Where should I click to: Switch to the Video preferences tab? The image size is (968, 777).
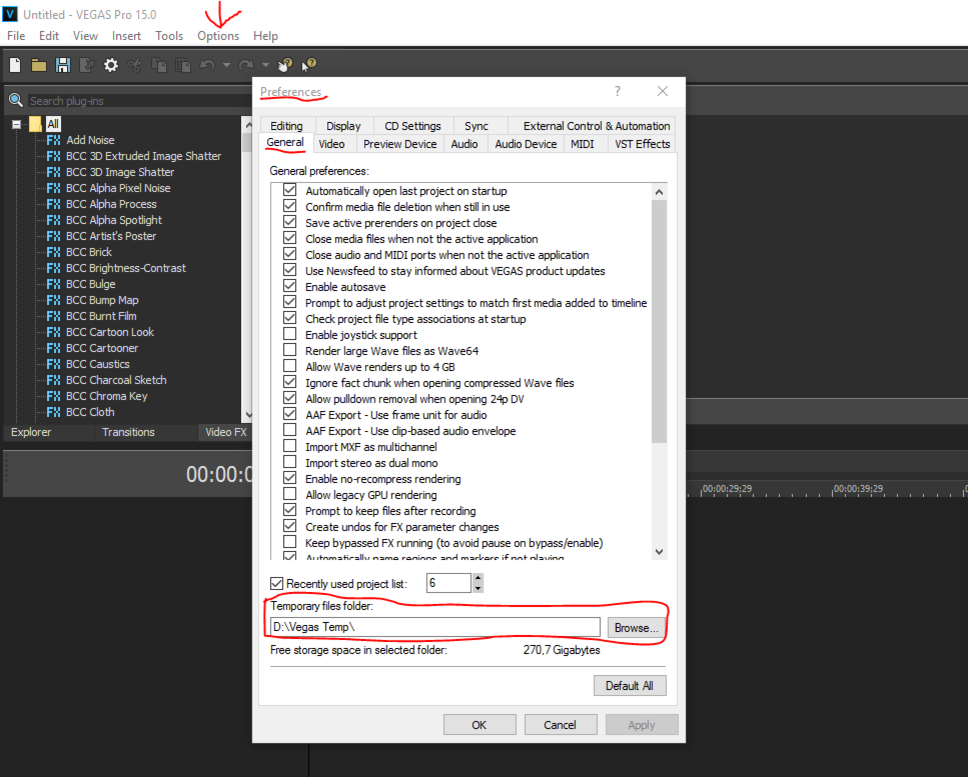(x=332, y=144)
